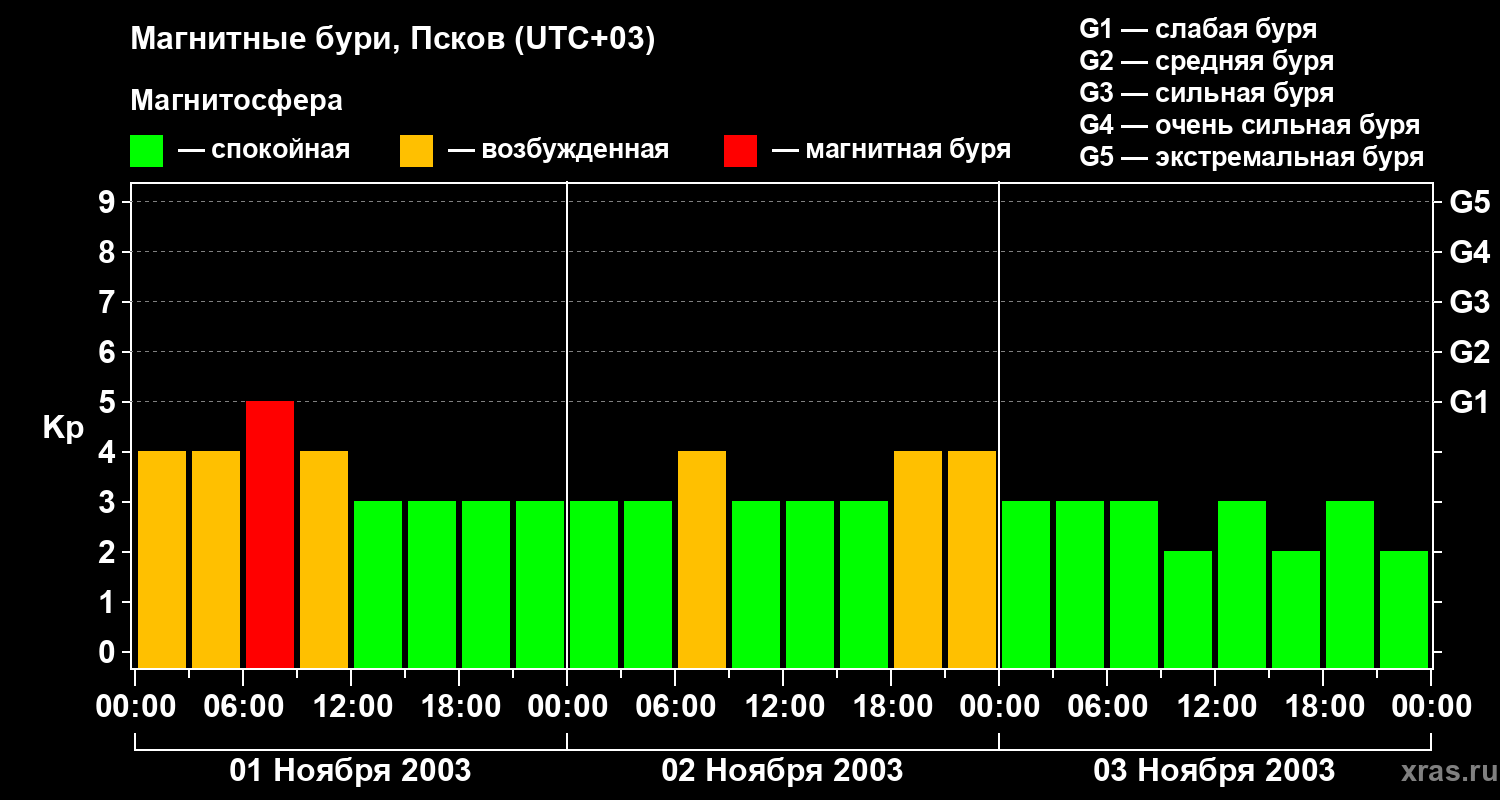Click the "01 Ноября 2003" date label
The width and height of the screenshot is (1500, 800).
coord(350,771)
